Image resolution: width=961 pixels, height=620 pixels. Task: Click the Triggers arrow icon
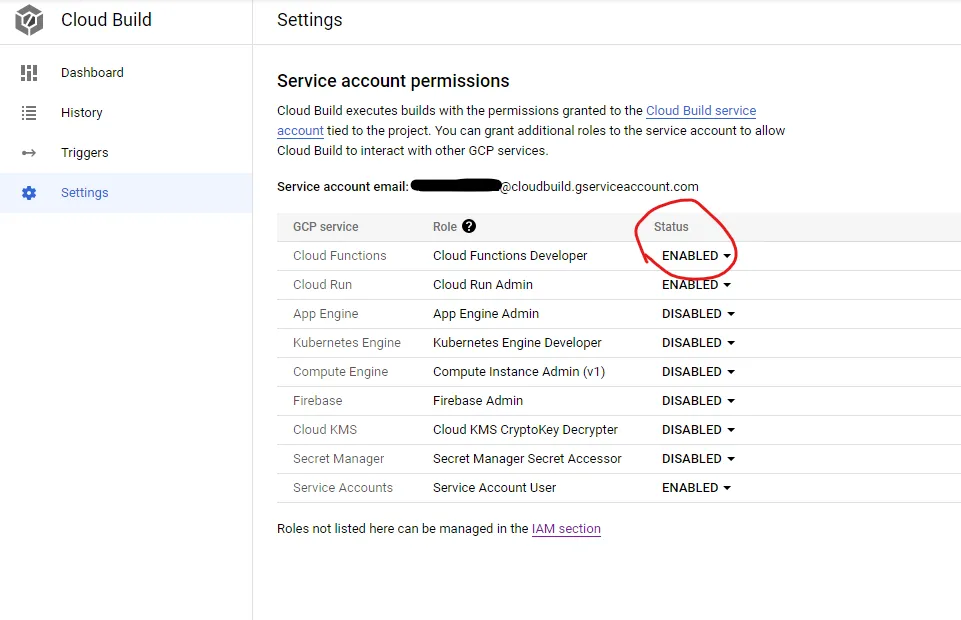pyautogui.click(x=29, y=153)
